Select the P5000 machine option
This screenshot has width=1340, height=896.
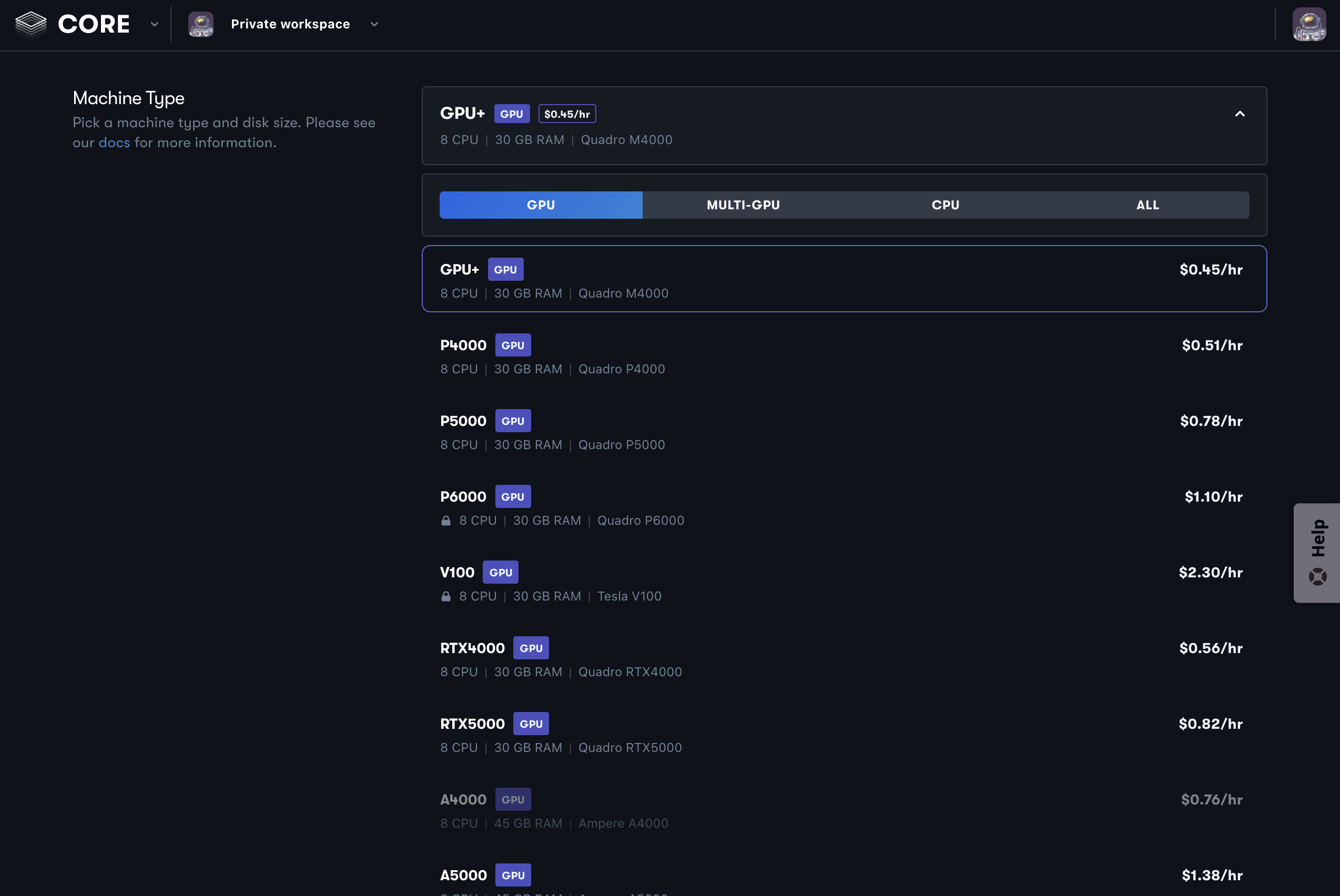click(x=844, y=430)
